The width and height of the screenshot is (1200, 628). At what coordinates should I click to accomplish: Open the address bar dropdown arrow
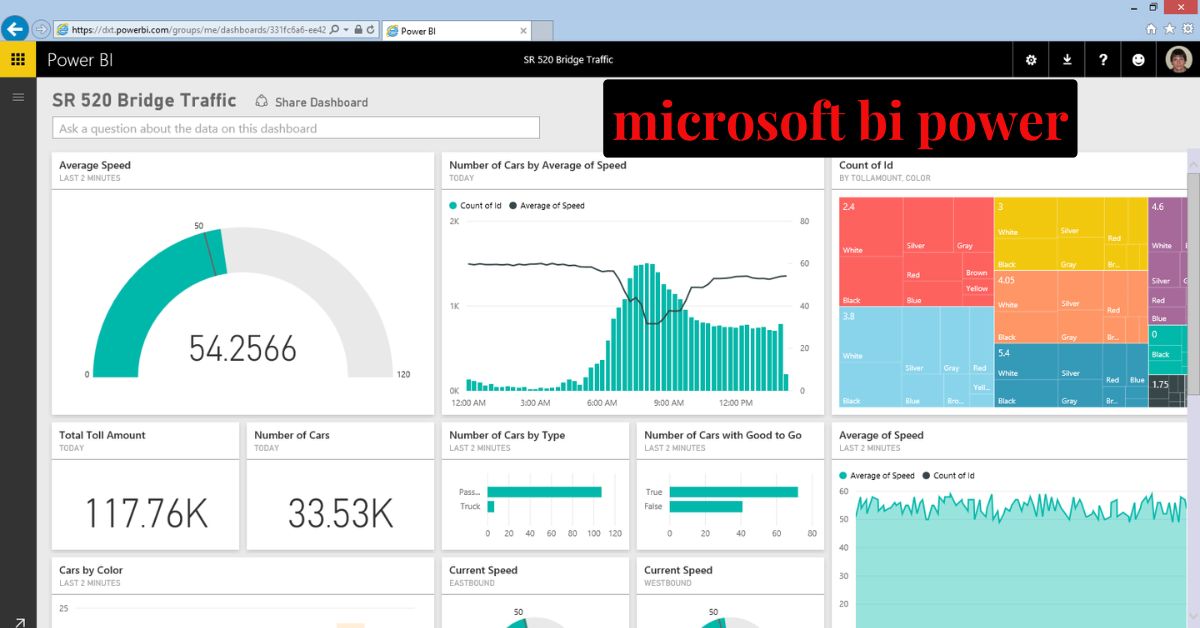point(346,30)
